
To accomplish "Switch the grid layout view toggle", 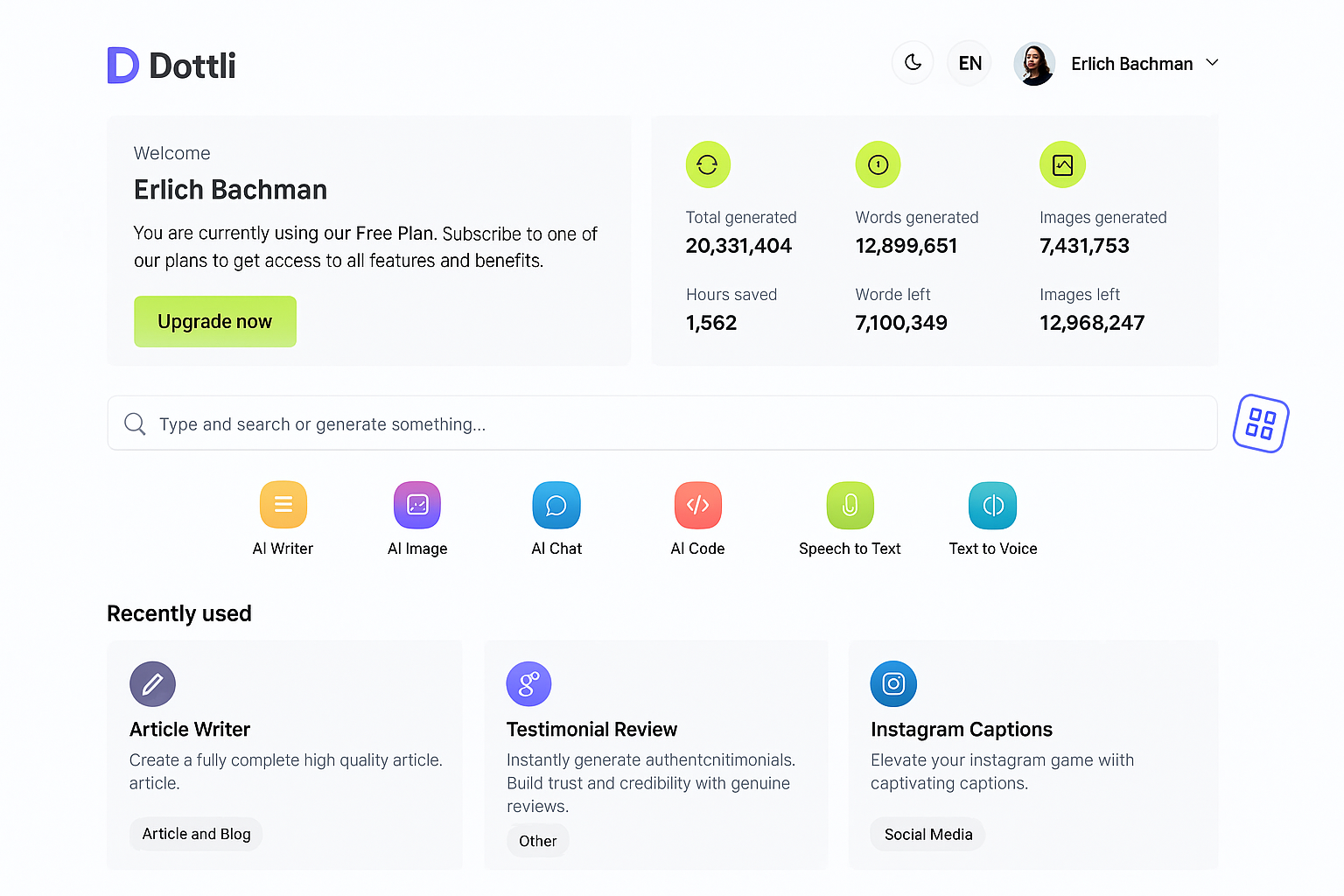I will (x=1261, y=423).
